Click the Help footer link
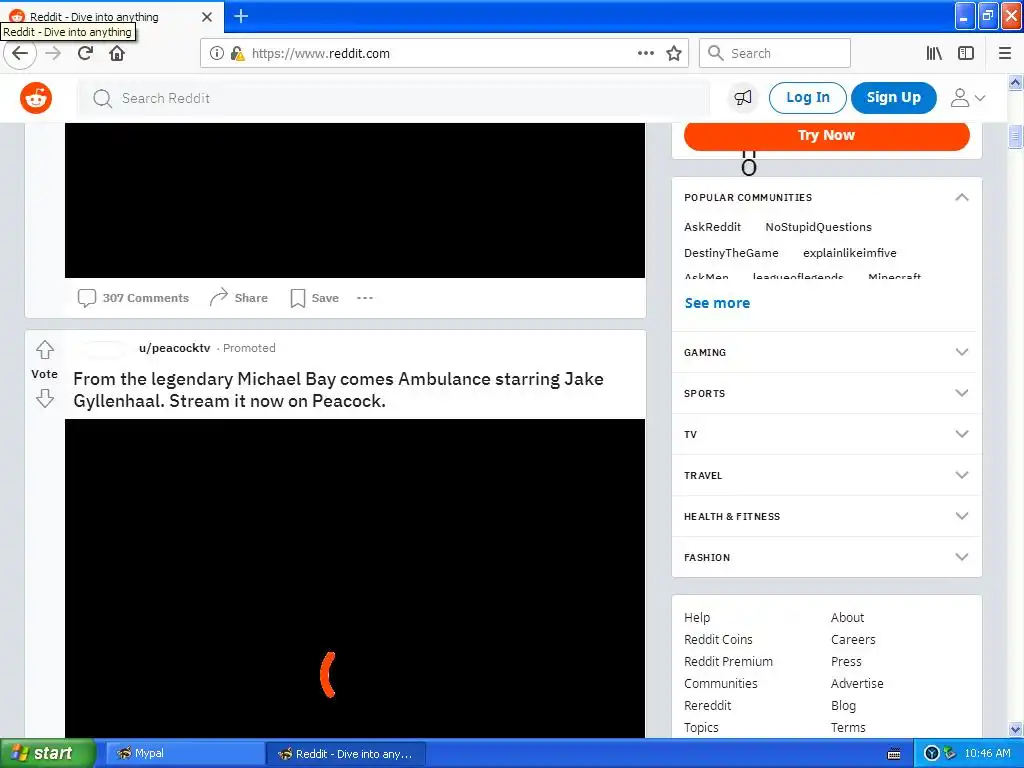Viewport: 1024px width, 768px height. pyautogui.click(x=697, y=617)
